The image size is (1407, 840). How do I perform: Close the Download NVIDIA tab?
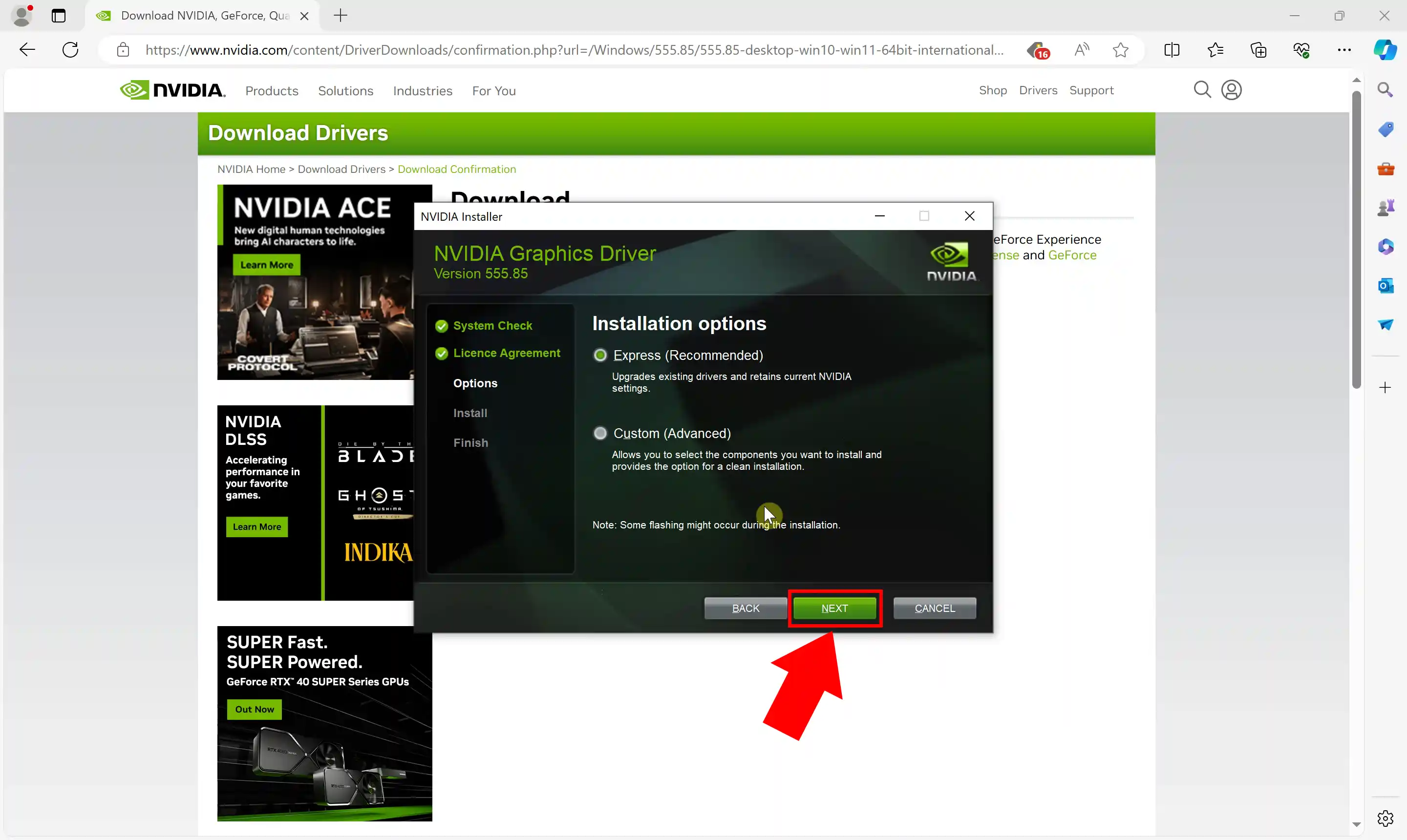click(x=304, y=16)
